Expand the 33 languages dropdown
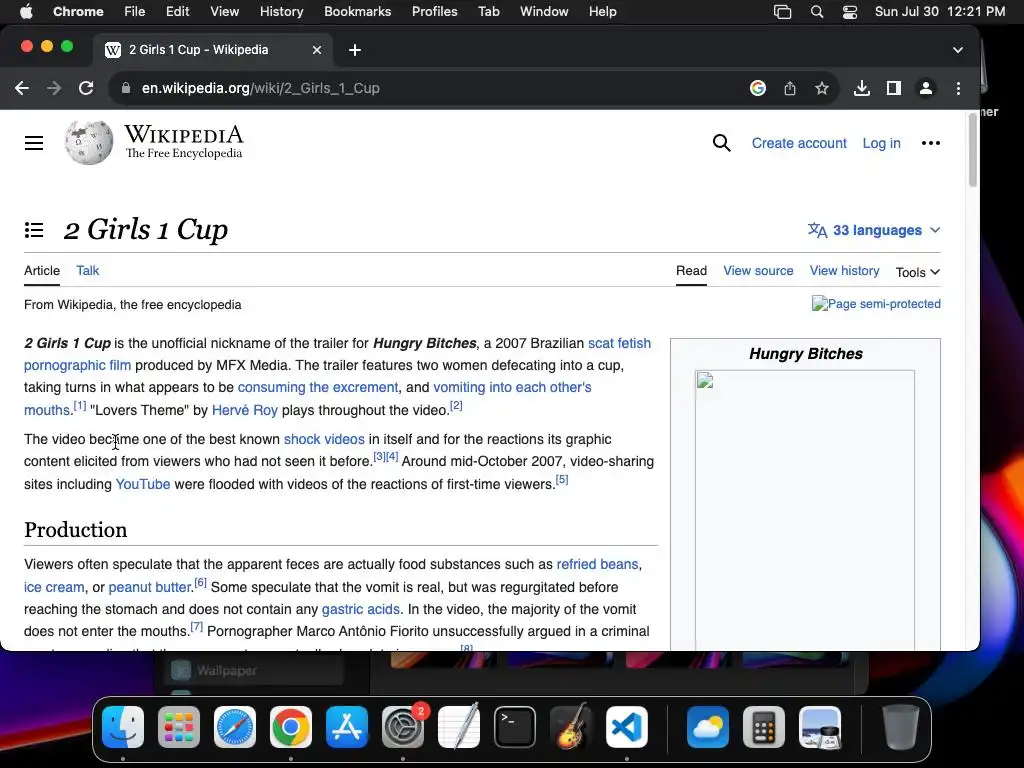This screenshot has height=768, width=1024. [x=874, y=231]
